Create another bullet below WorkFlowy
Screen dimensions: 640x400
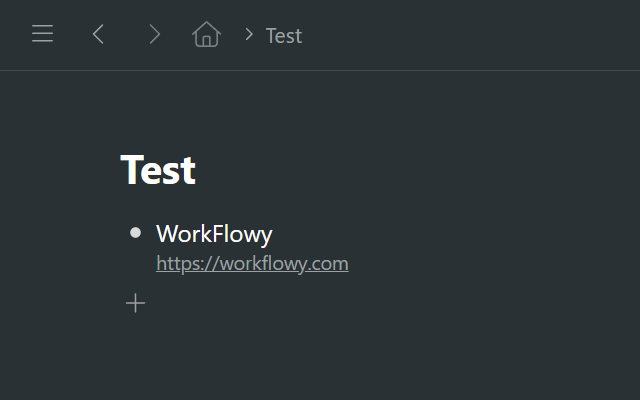tap(136, 303)
